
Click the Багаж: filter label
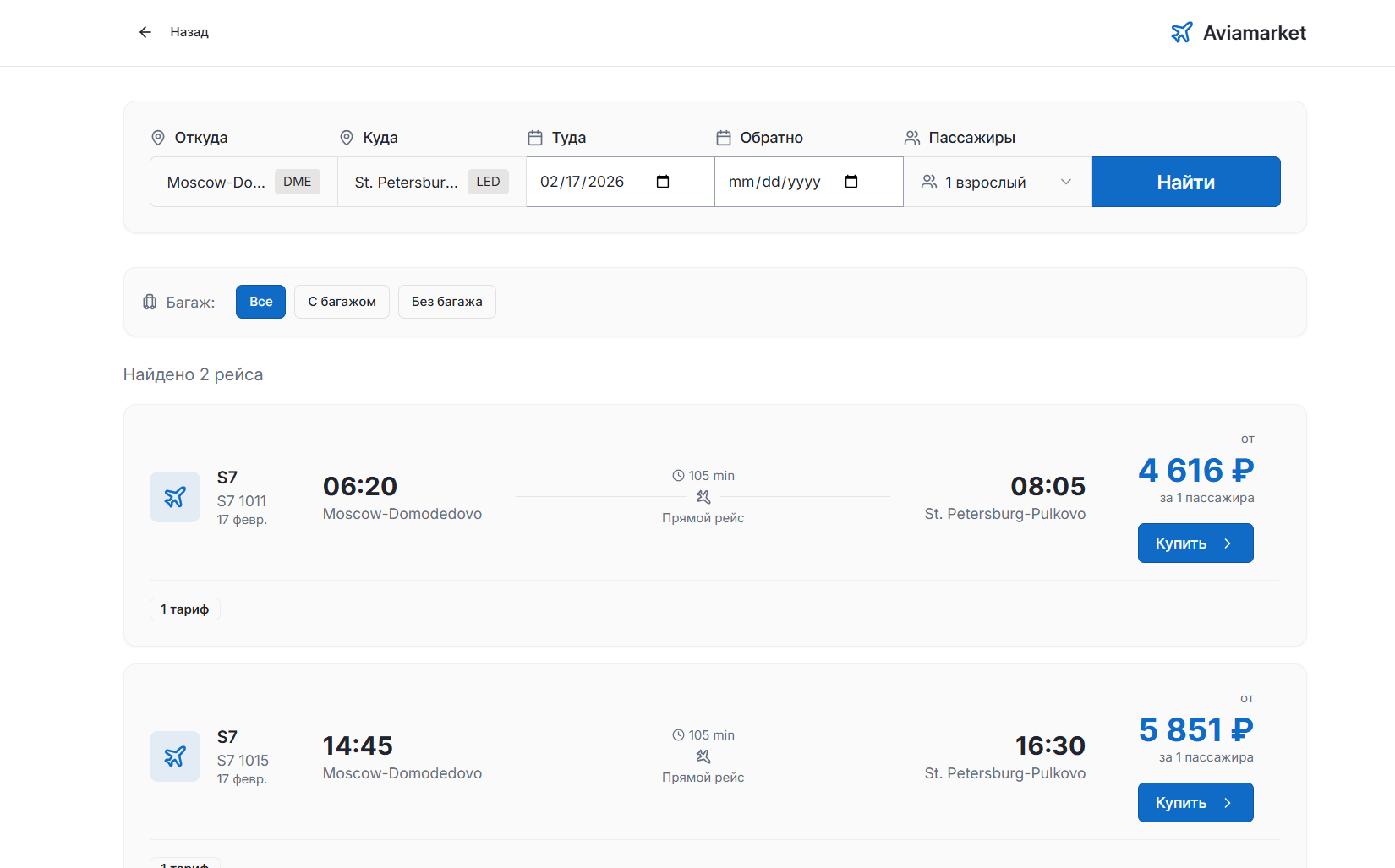(190, 303)
